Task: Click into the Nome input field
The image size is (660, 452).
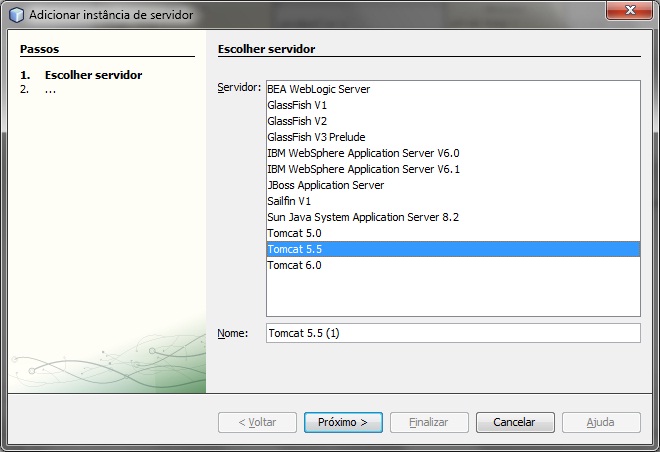Action: 453,333
